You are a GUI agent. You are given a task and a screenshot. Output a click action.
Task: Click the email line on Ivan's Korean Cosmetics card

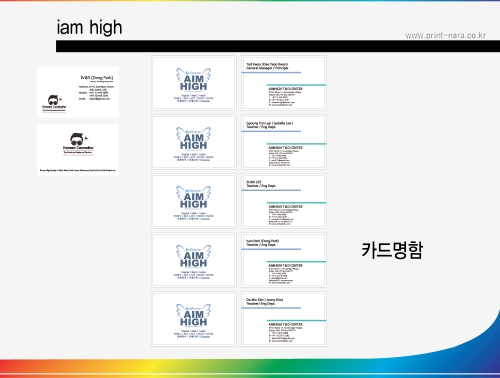[x=94, y=99]
